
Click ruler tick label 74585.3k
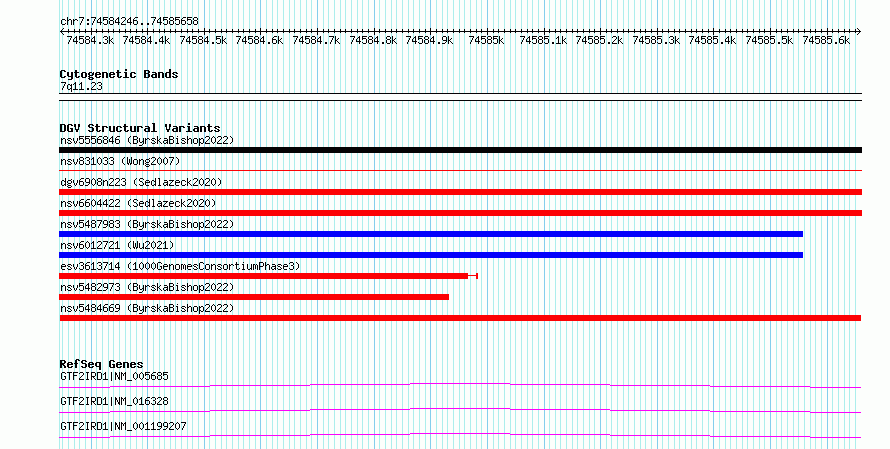(656, 40)
